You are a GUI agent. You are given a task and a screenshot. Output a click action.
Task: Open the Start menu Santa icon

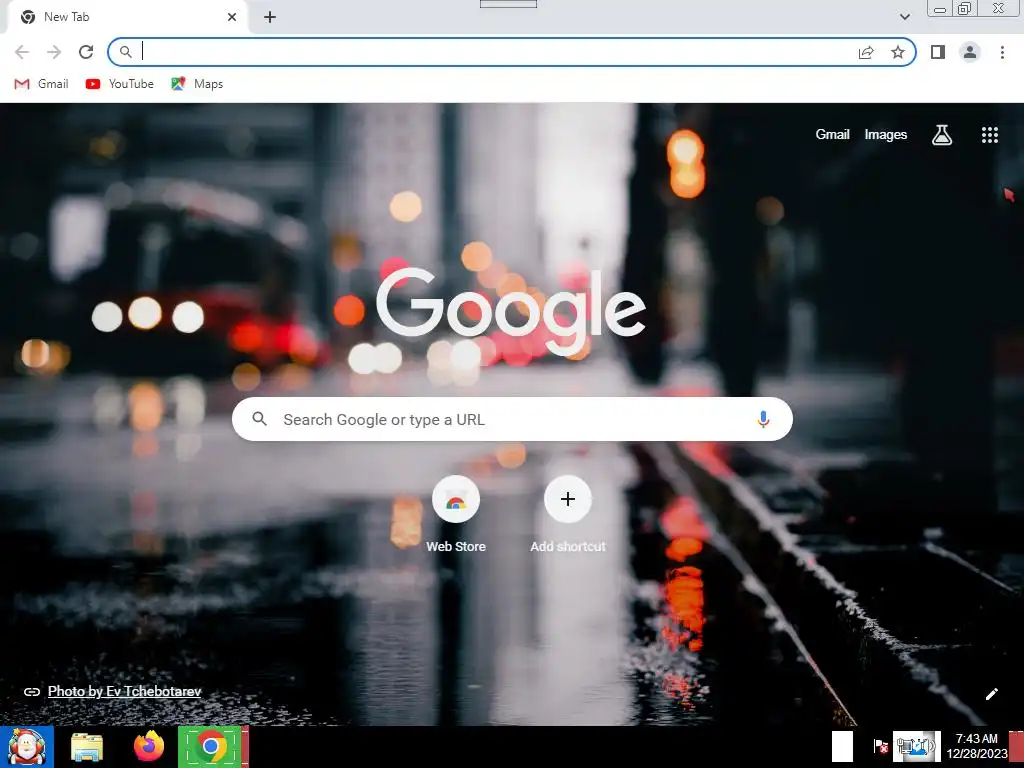pos(26,746)
